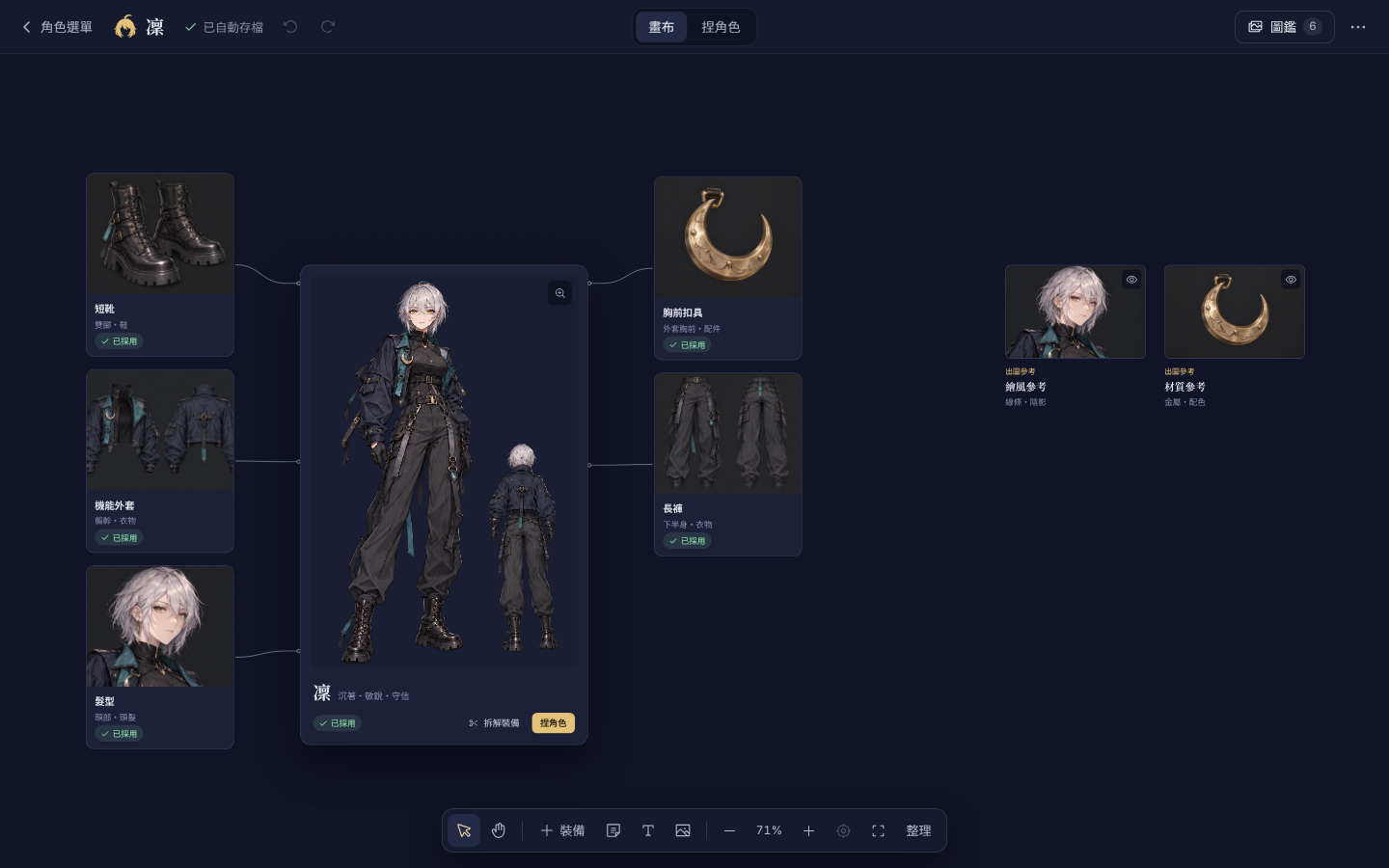Toggle 已採用 on the 髮型 card

coord(119,734)
